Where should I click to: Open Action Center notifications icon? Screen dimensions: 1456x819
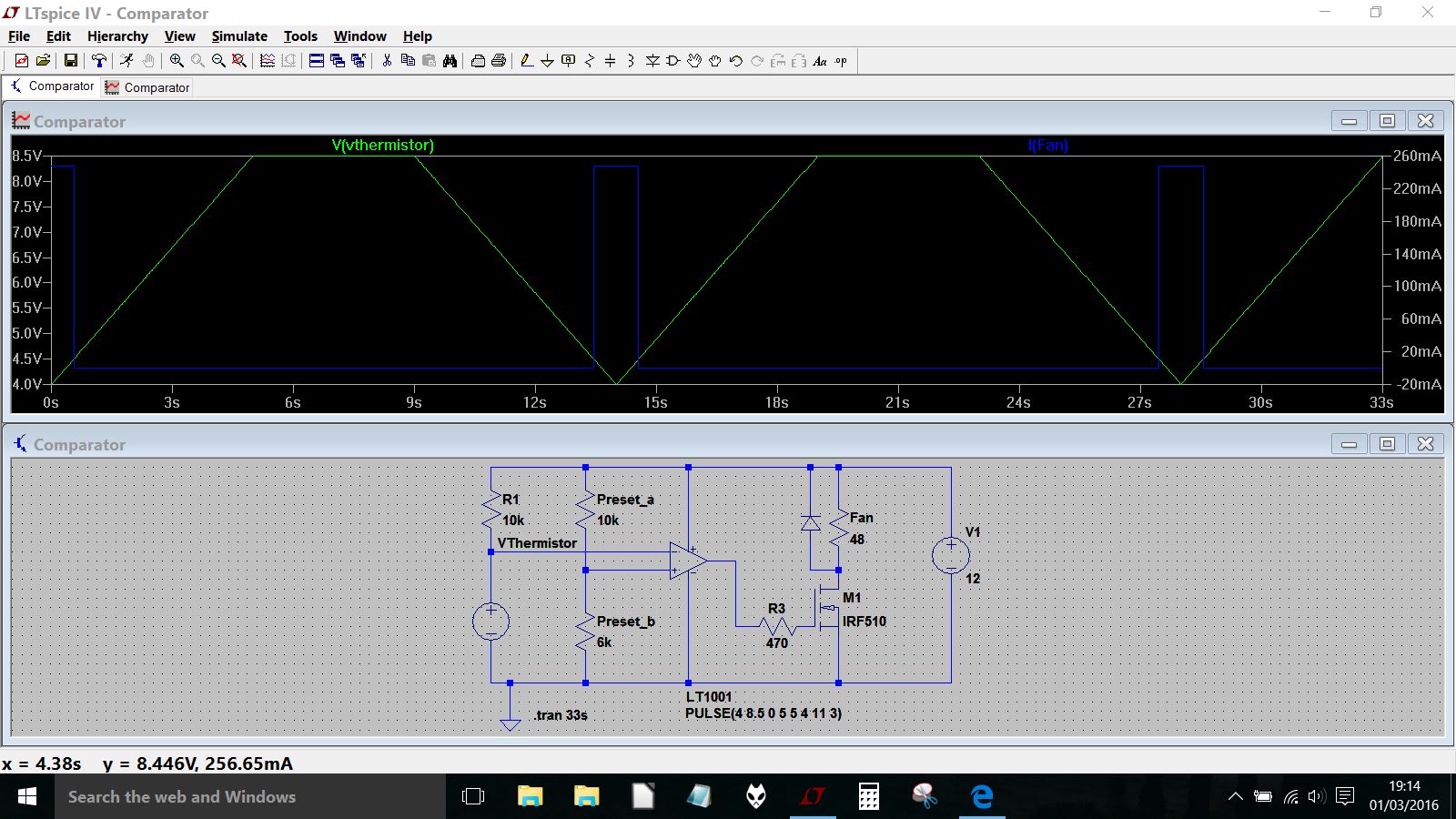1345,797
